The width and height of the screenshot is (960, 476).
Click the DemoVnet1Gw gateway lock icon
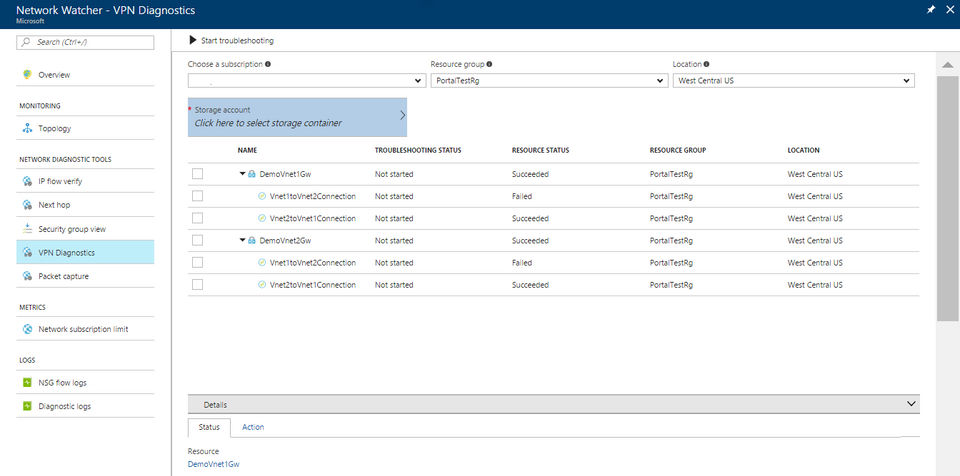[x=252, y=174]
